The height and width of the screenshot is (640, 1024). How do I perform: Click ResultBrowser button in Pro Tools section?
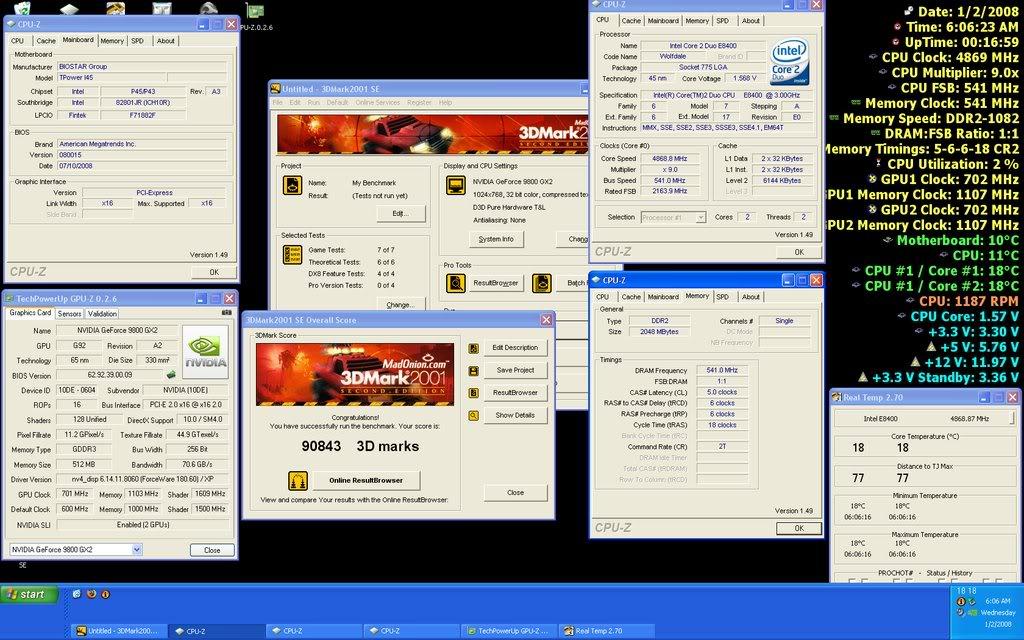tap(495, 283)
